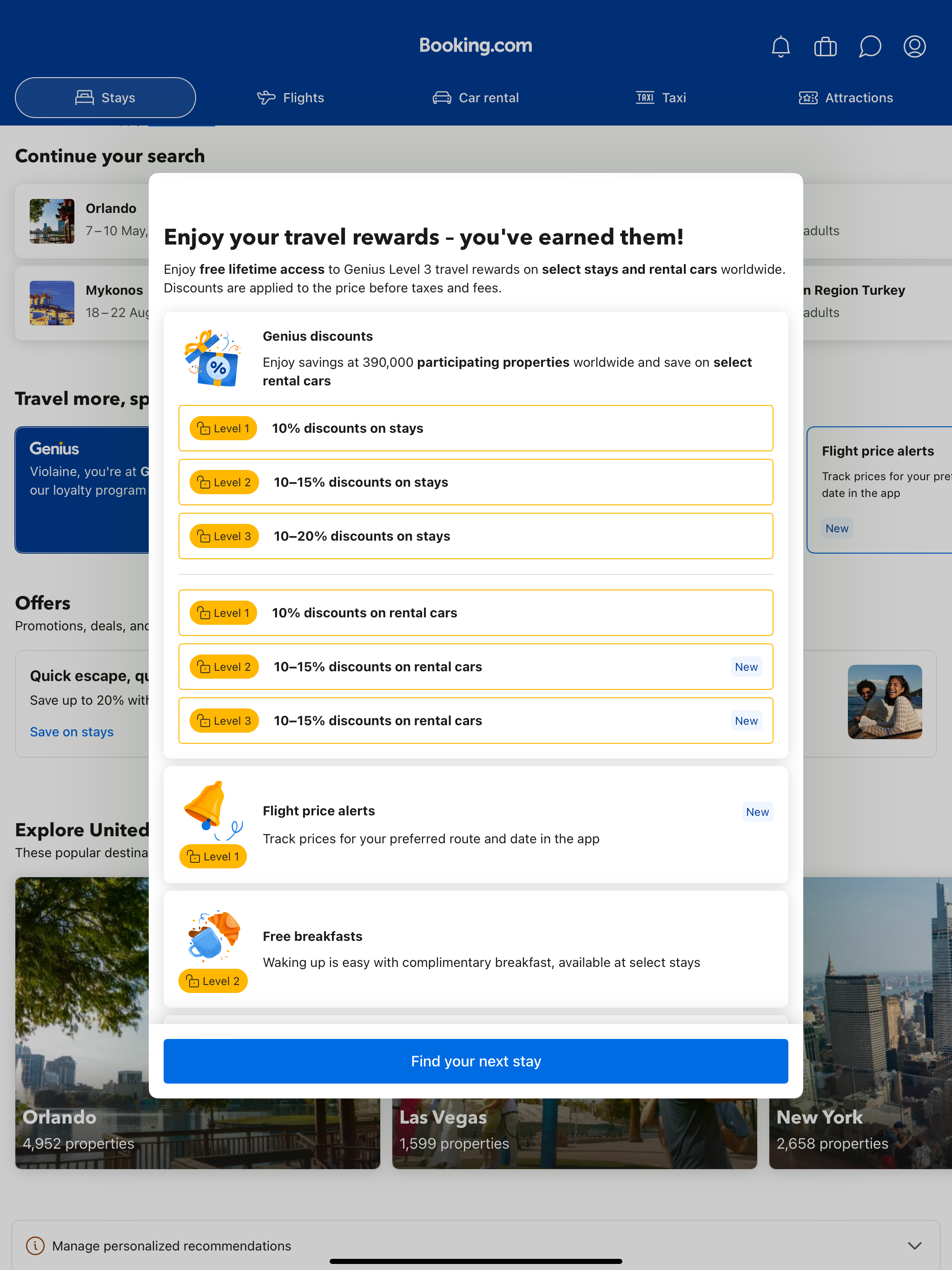Click the Save on stays link

tap(72, 732)
